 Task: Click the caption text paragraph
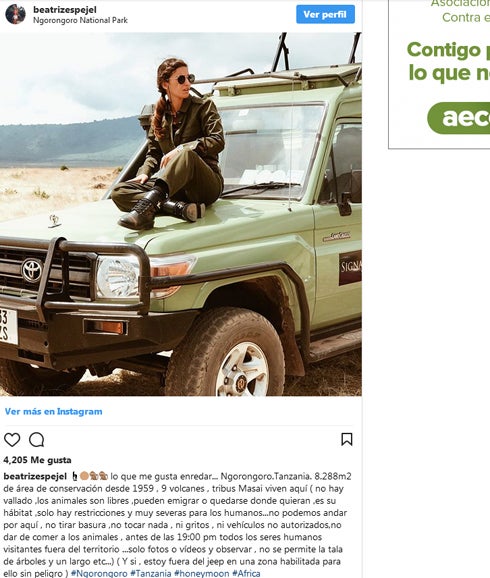pyautogui.click(x=177, y=525)
